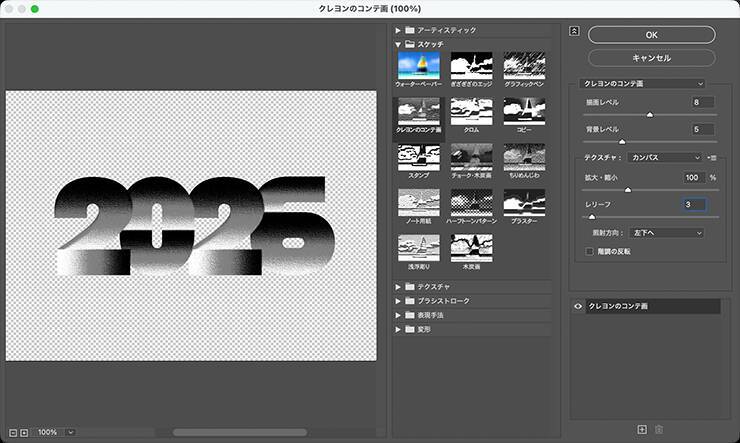Choose the ハーフトーンパターン filter thumbnail
Screen dimensions: 740x443
pyautogui.click(x=471, y=202)
